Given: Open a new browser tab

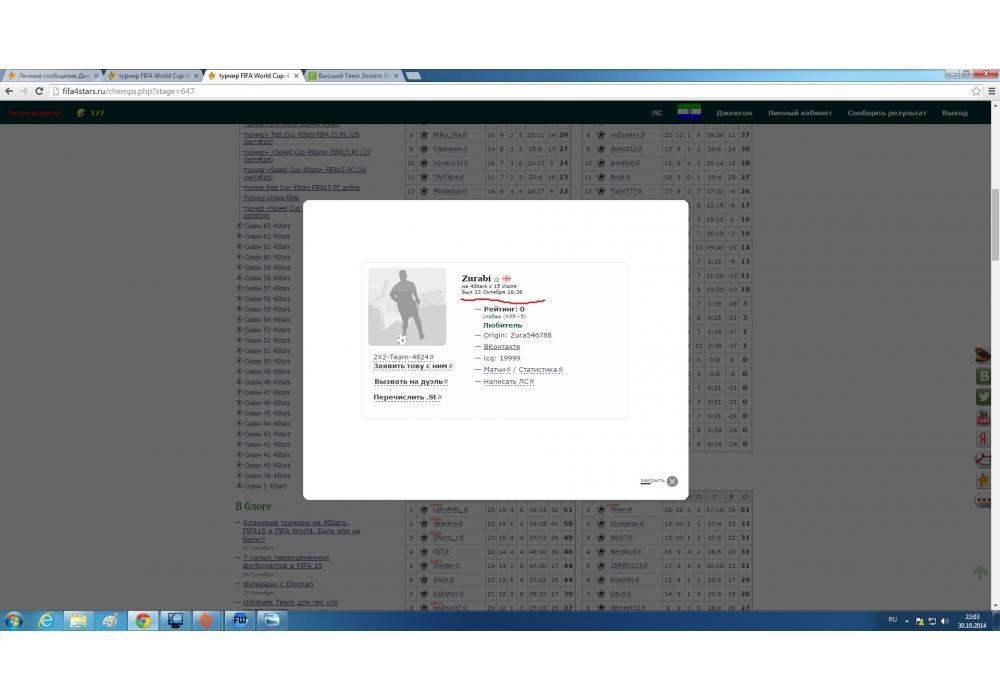Looking at the screenshot, I should [x=413, y=76].
